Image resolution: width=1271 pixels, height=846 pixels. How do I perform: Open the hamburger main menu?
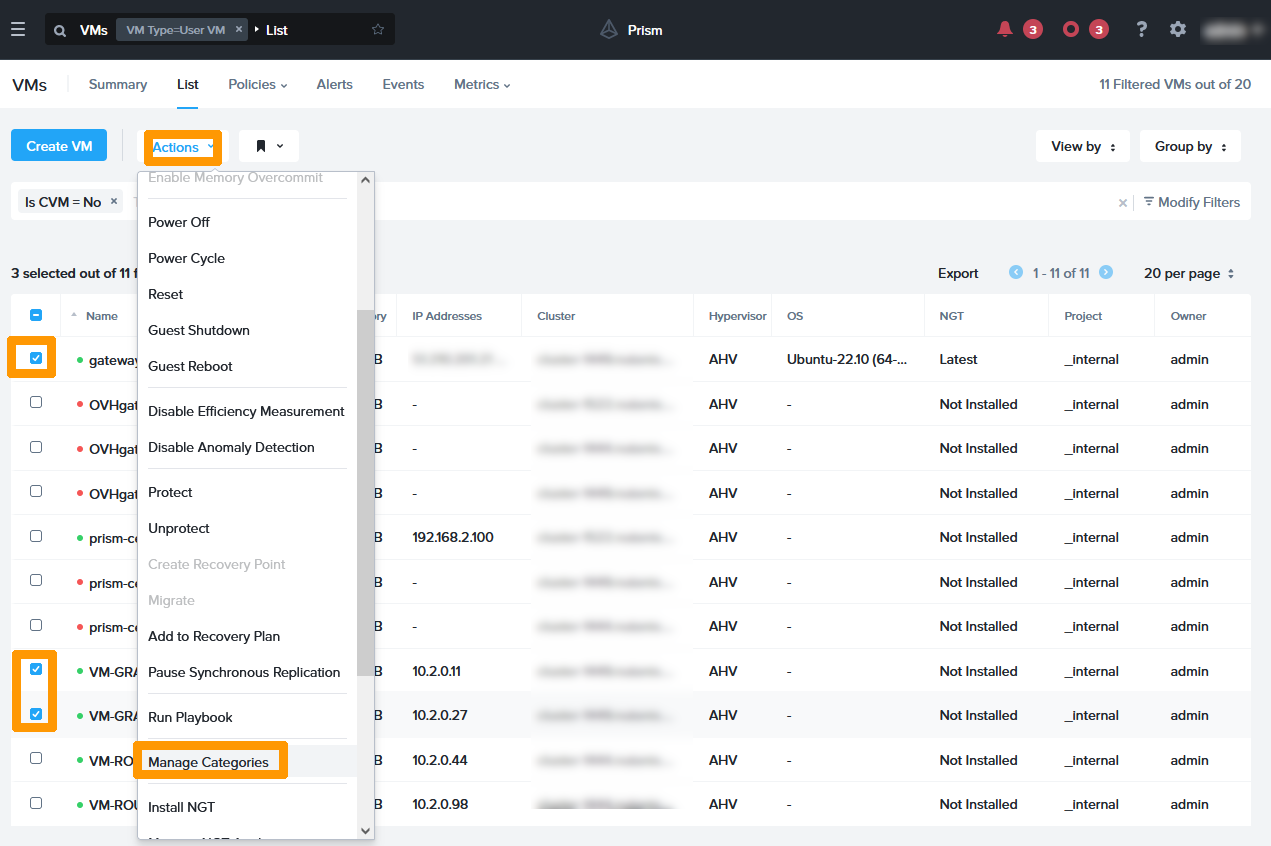coord(18,30)
